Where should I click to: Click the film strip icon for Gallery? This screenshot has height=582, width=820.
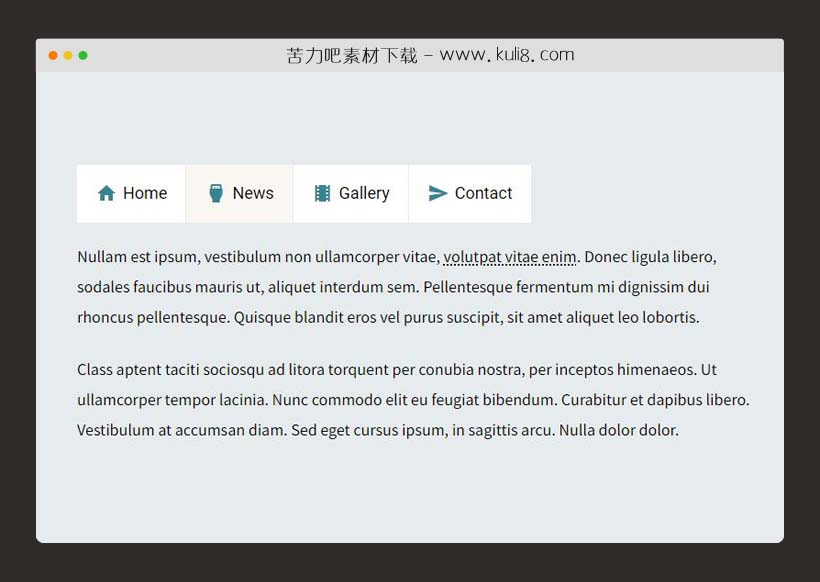322,193
